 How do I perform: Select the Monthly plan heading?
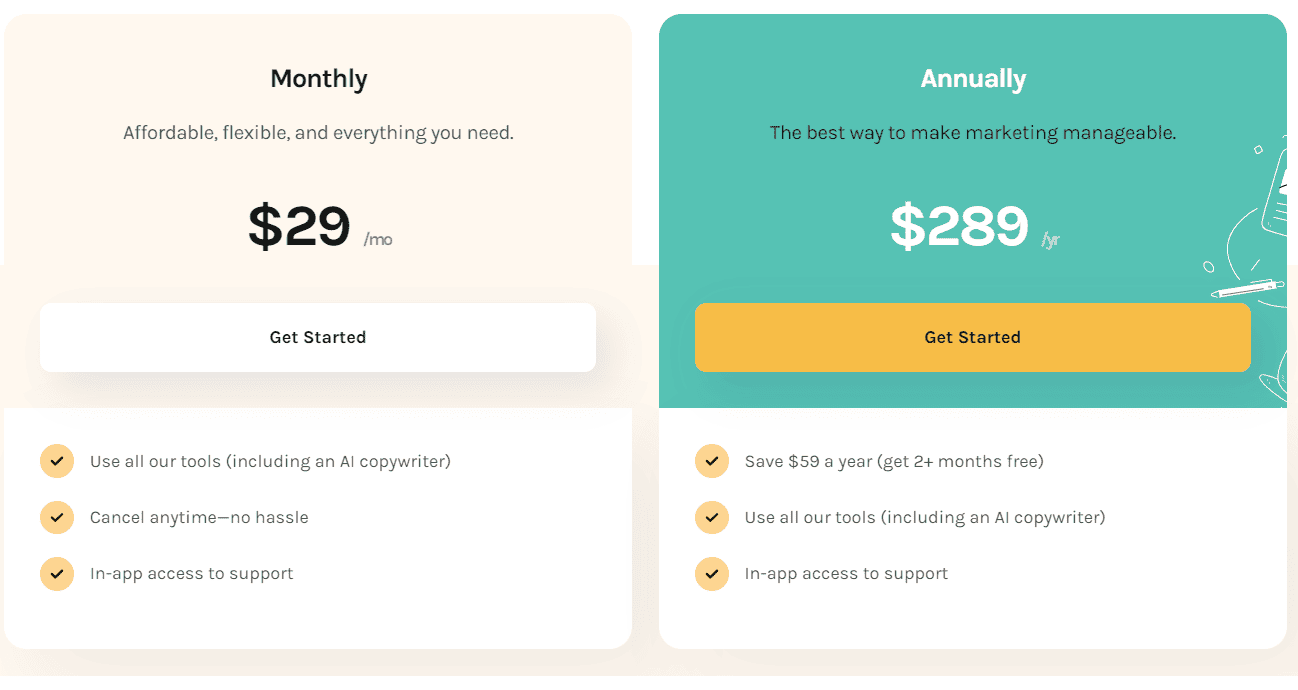(x=318, y=78)
